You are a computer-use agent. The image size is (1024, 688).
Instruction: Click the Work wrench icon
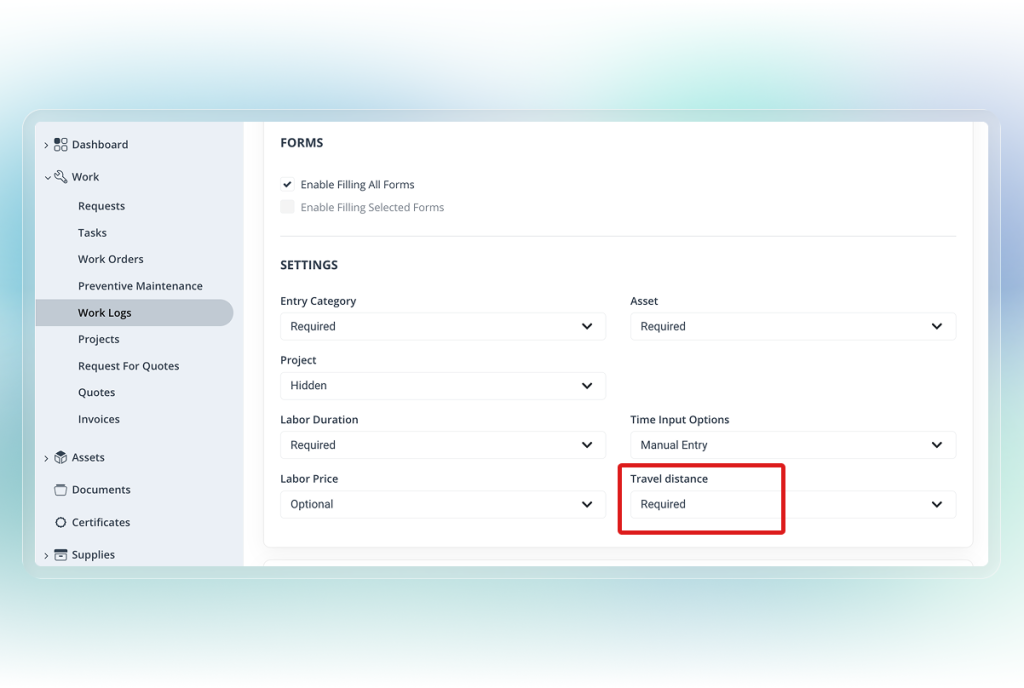pyautogui.click(x=61, y=177)
